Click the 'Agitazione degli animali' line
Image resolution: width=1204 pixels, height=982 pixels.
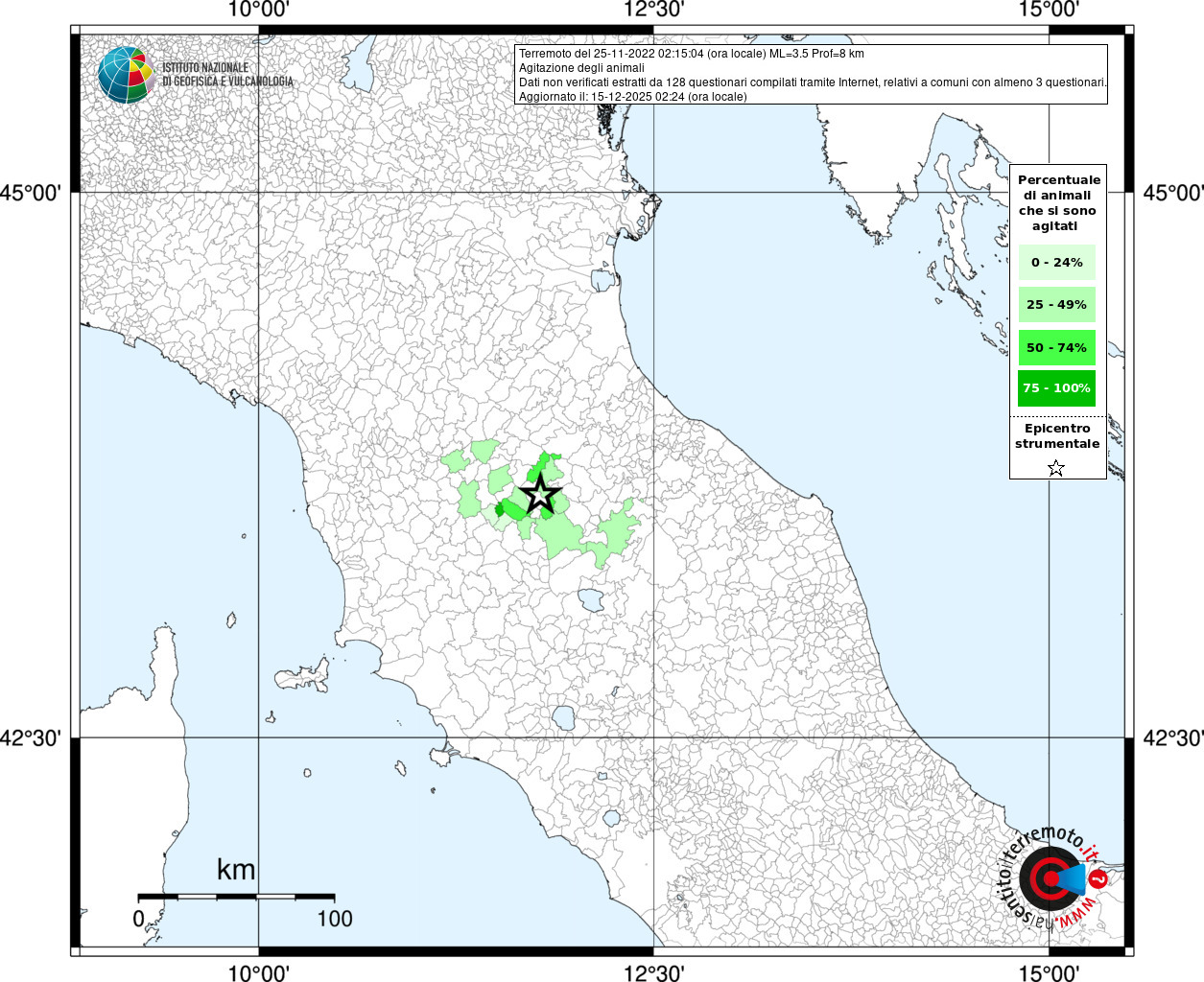(581, 68)
